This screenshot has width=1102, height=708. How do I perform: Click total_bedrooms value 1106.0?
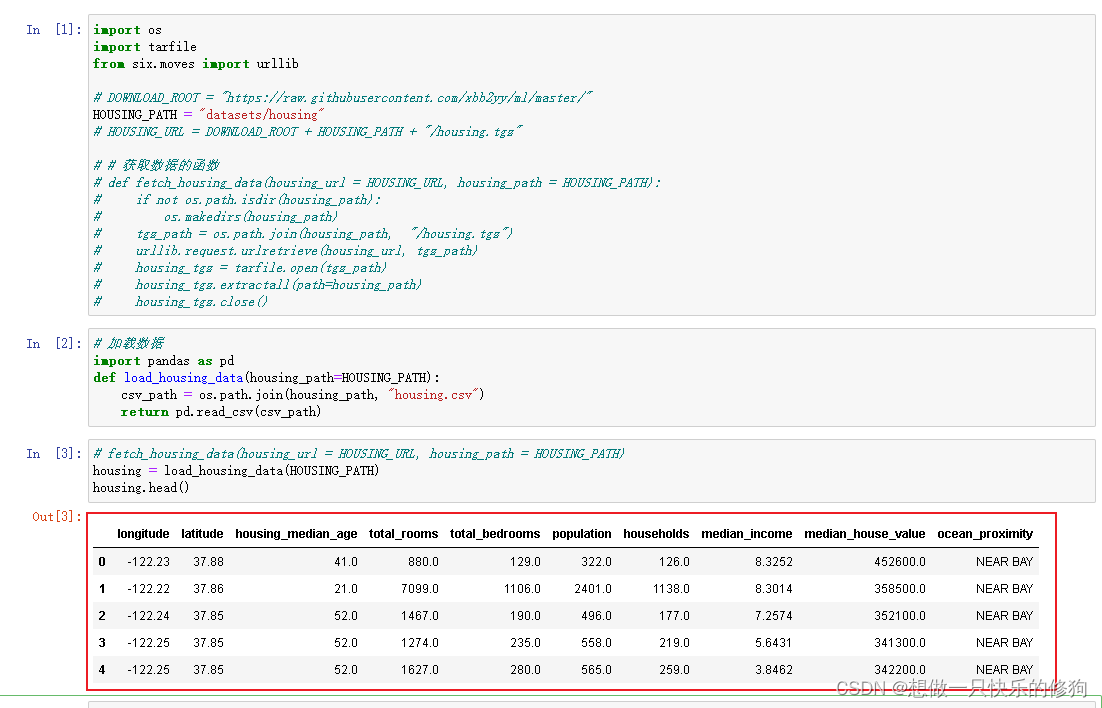point(522,588)
